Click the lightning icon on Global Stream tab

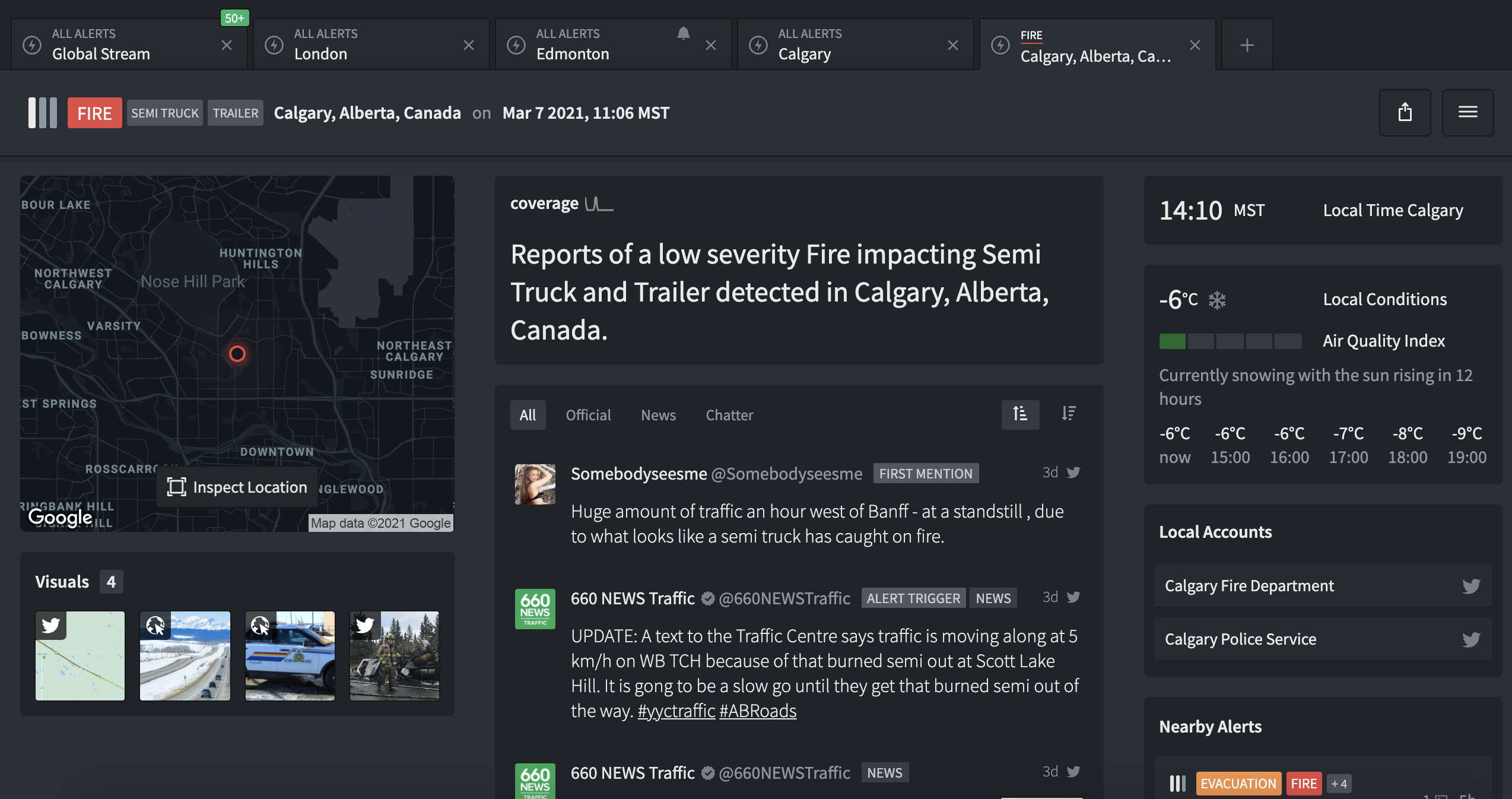pos(32,45)
